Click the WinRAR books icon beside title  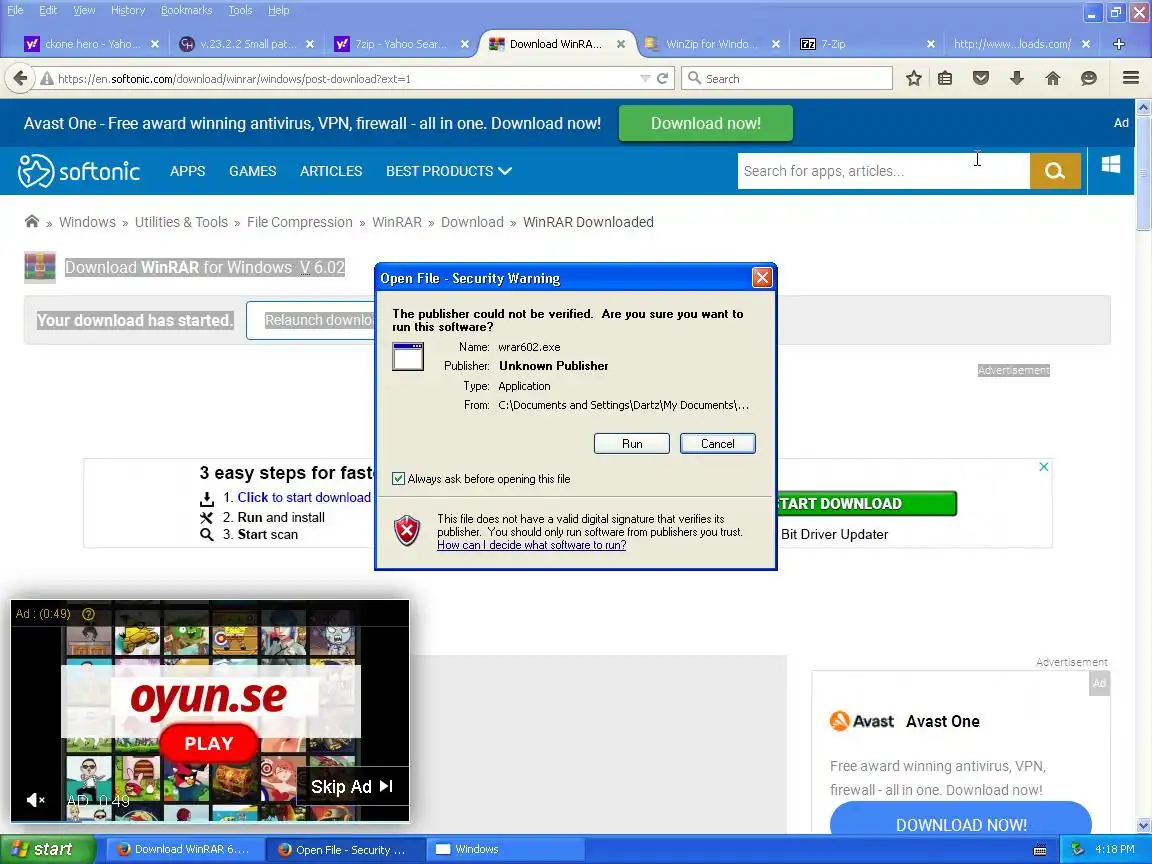(40, 267)
